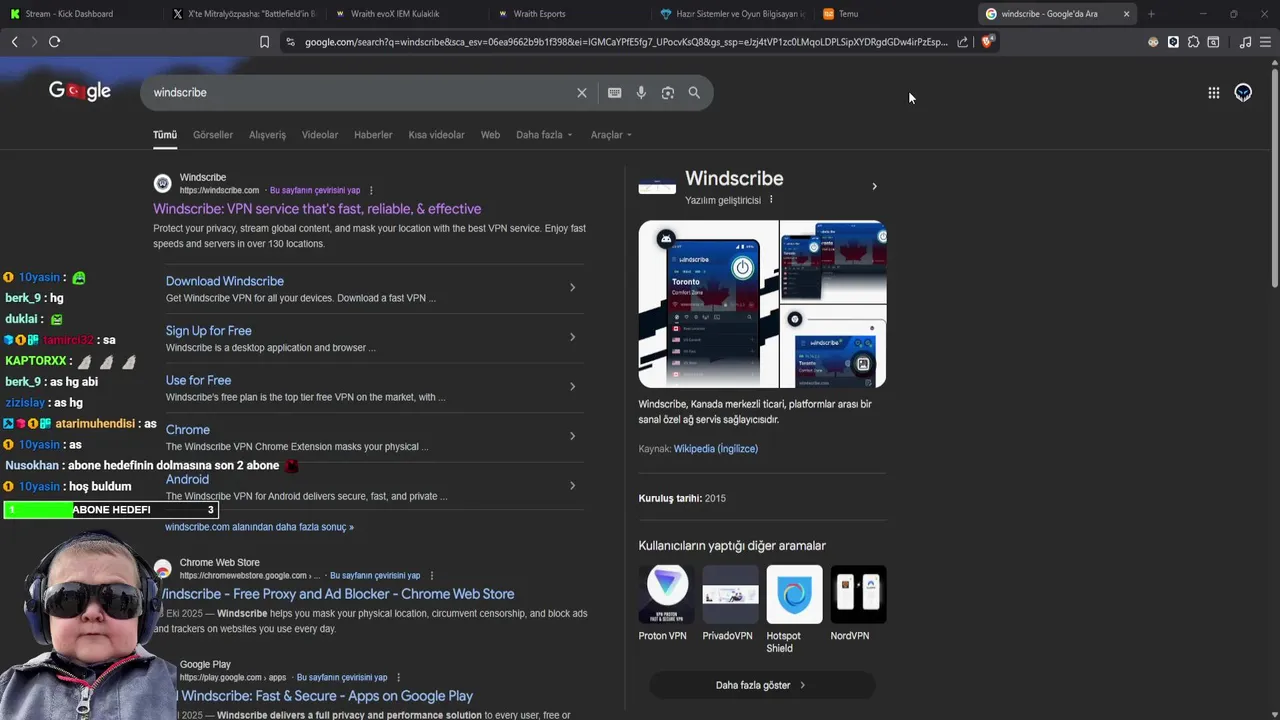Switch to Wraith evoX IEM Kulaklık tab
The width and height of the screenshot is (1280, 720).
[405, 14]
